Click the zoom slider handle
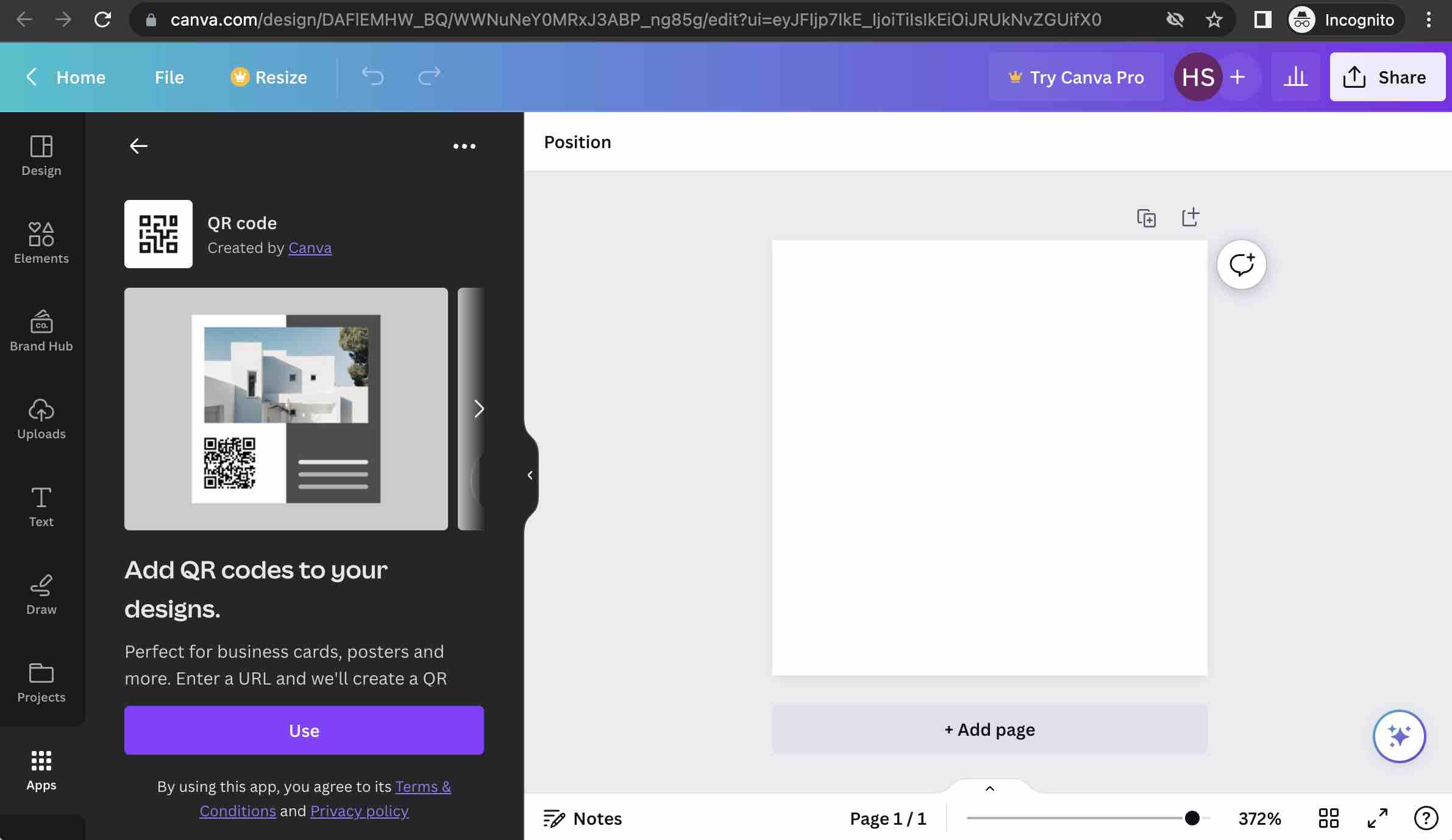 click(1192, 818)
